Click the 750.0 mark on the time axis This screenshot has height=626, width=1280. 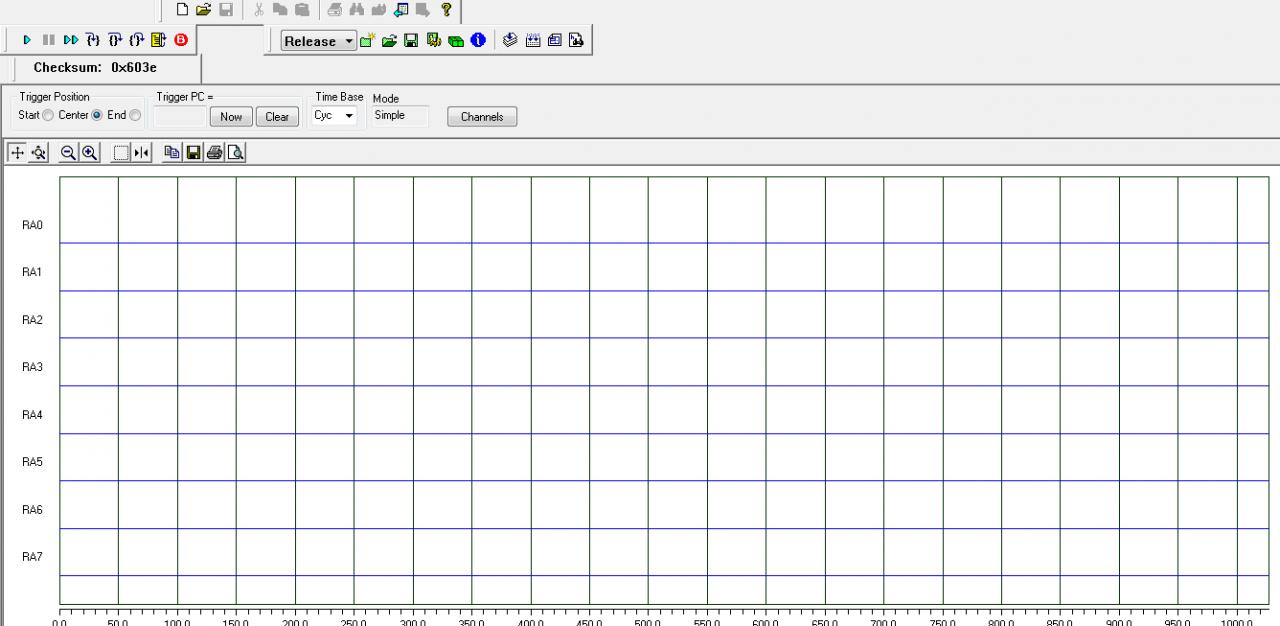(942, 621)
